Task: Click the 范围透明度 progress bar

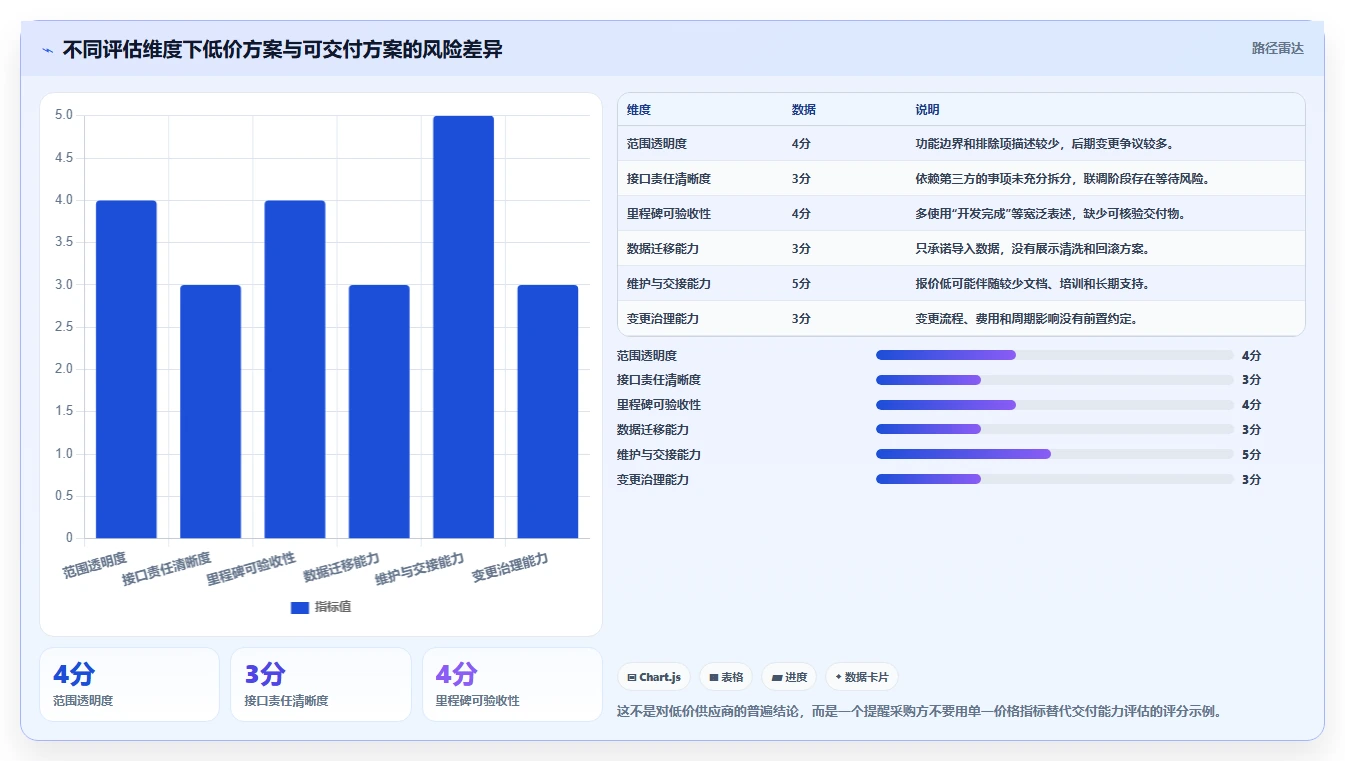Action: click(1055, 355)
